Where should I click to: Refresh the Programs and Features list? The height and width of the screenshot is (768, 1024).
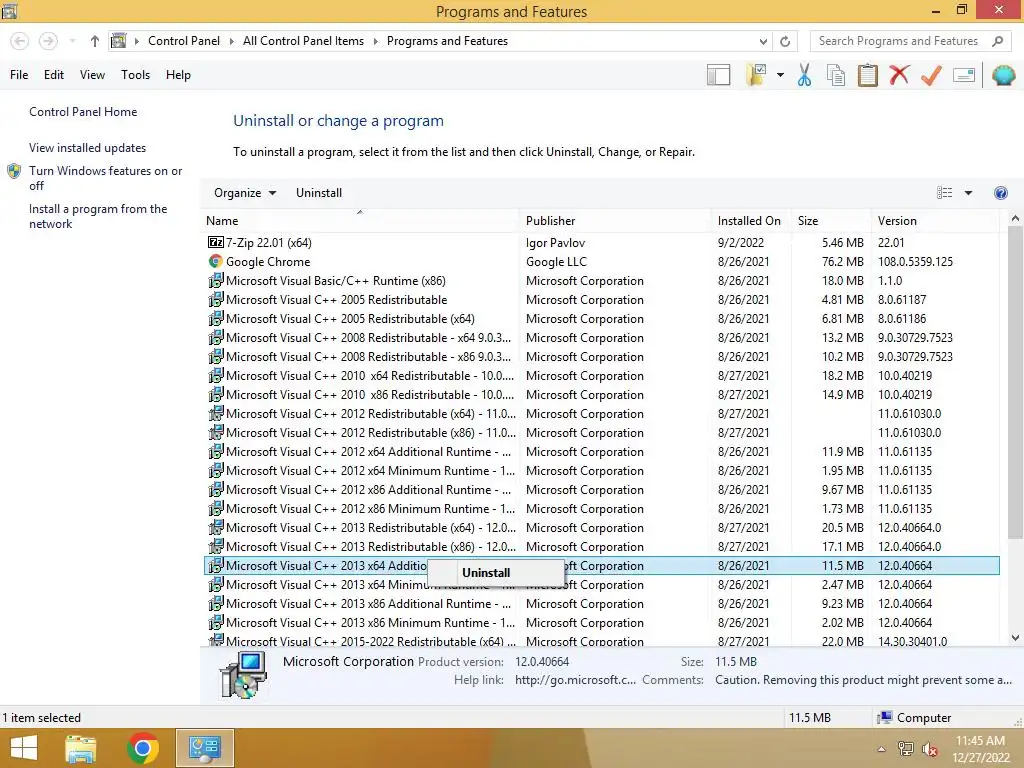click(785, 41)
